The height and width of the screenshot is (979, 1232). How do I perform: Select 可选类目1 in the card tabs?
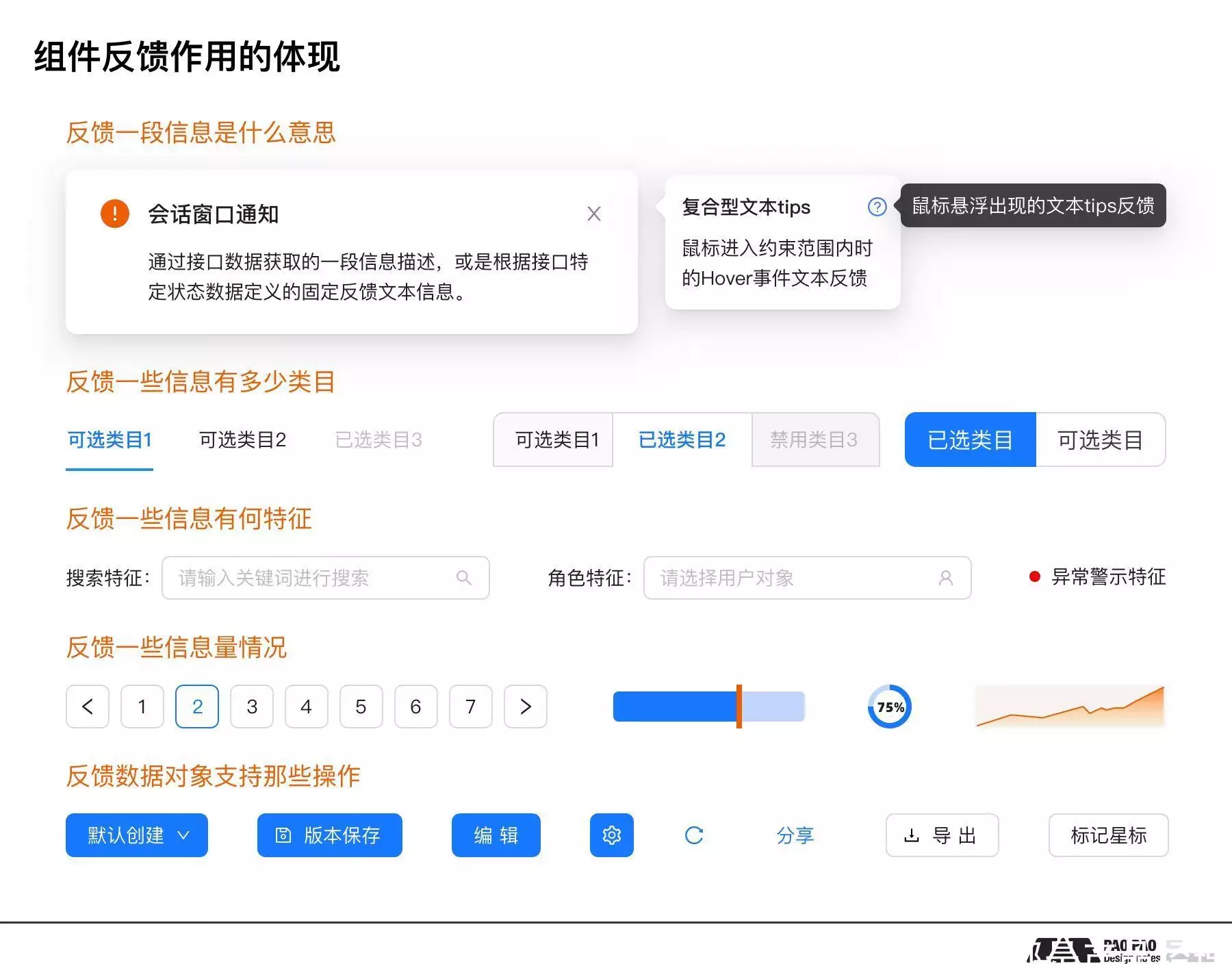point(554,440)
